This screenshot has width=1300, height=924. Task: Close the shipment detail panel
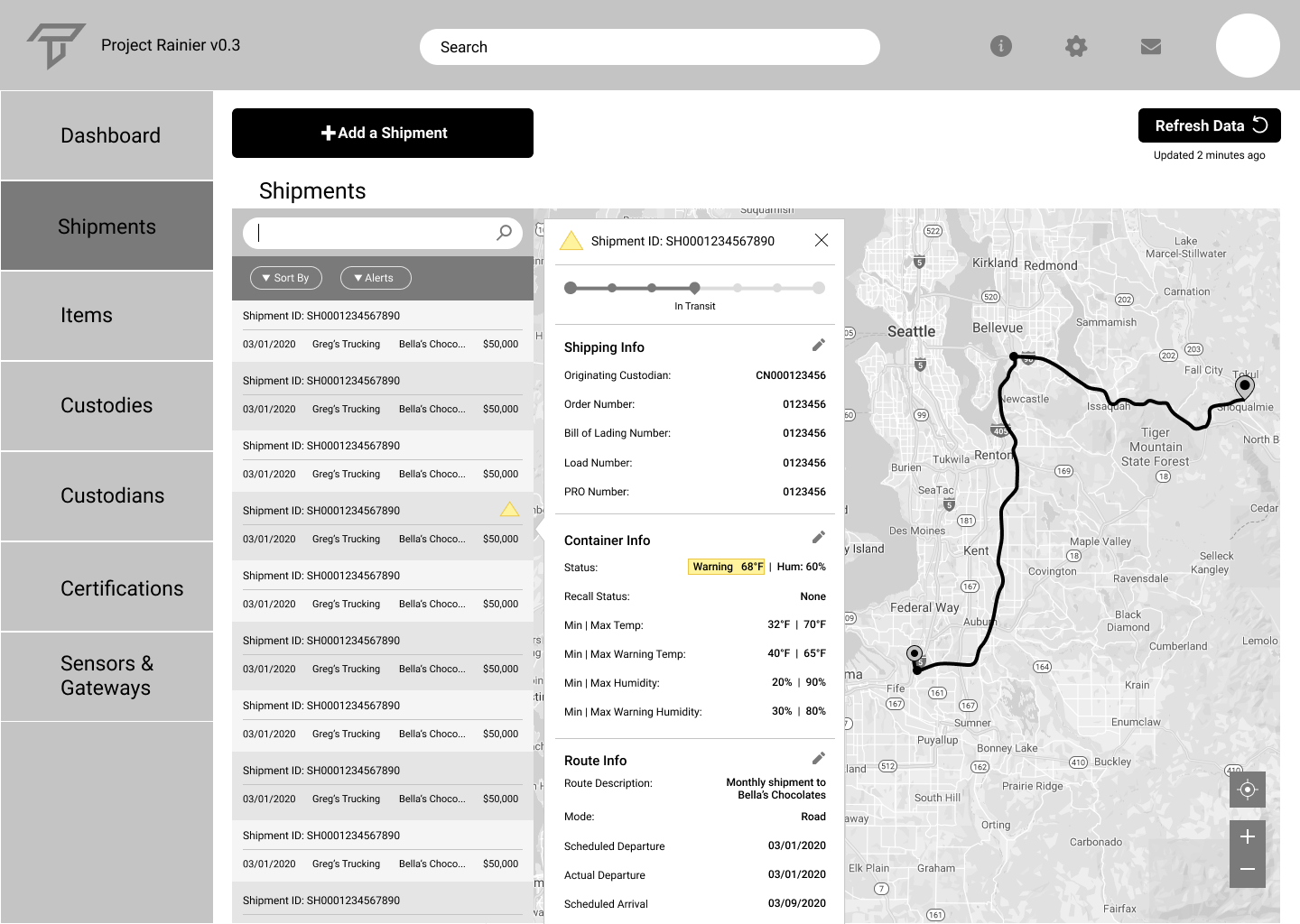(821, 240)
